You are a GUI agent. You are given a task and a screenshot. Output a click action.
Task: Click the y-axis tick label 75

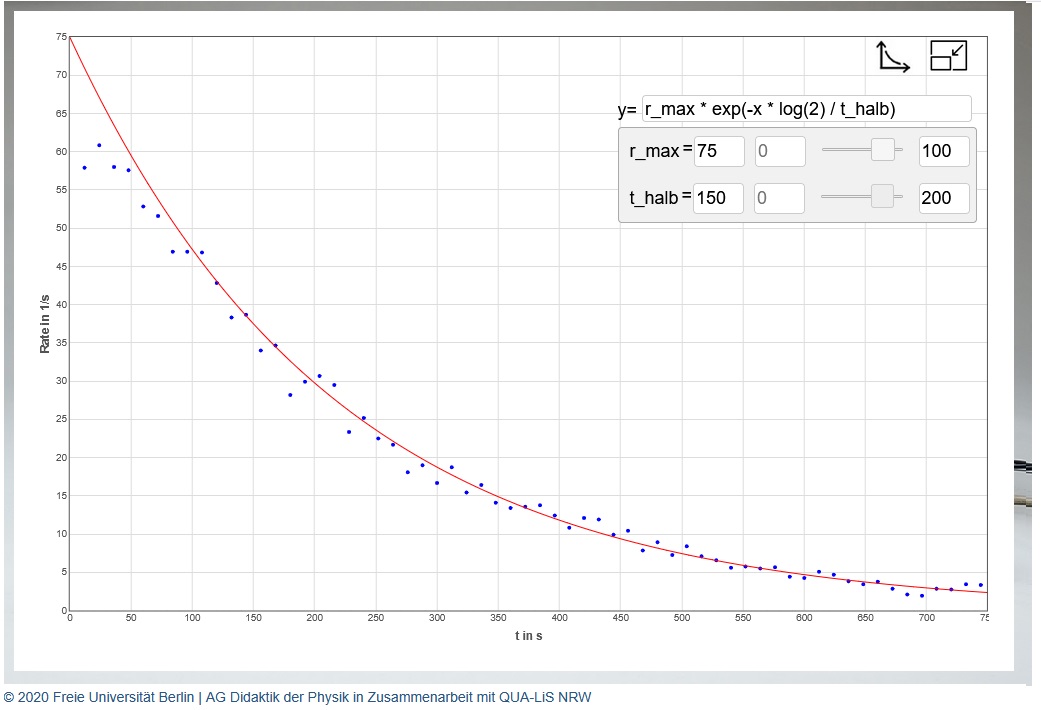point(61,37)
